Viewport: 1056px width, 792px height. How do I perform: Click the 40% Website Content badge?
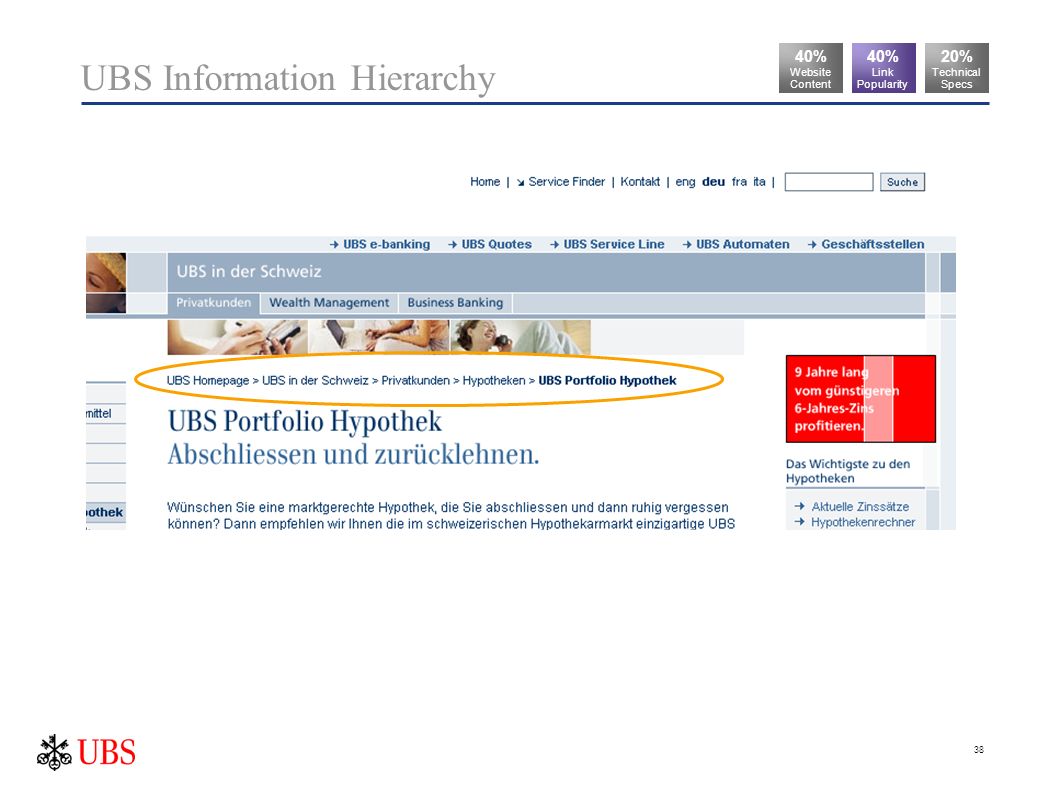811,68
